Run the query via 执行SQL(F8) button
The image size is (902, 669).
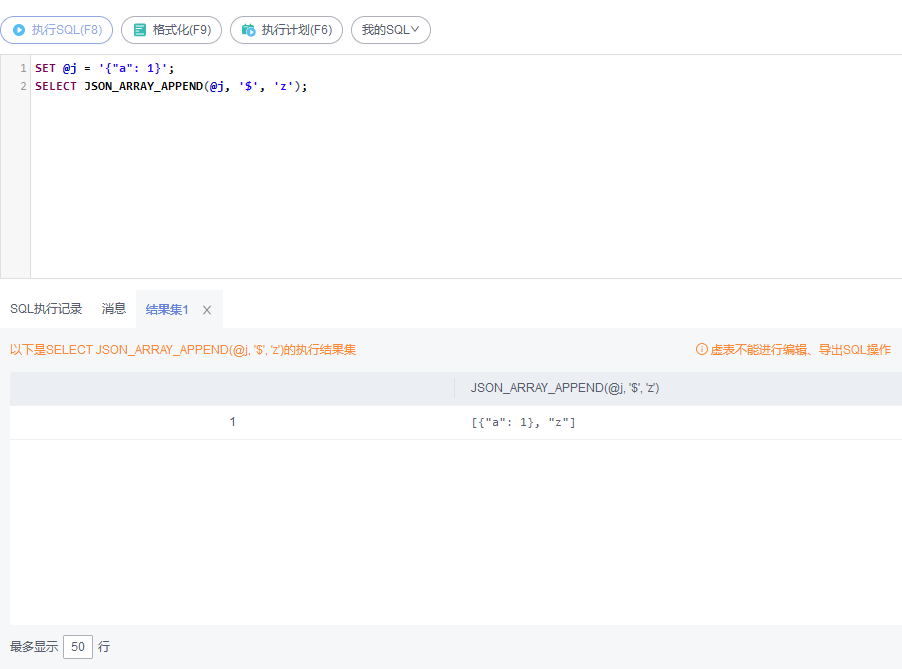click(57, 29)
